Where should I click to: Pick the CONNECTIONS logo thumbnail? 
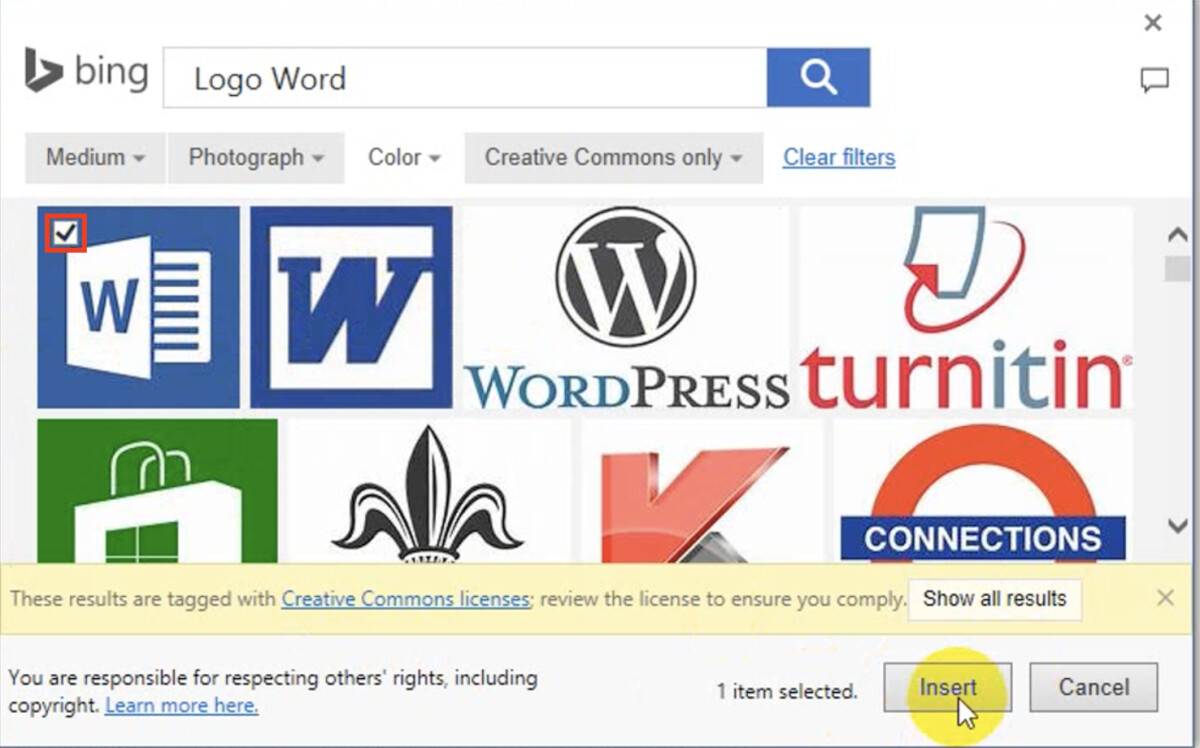(983, 490)
